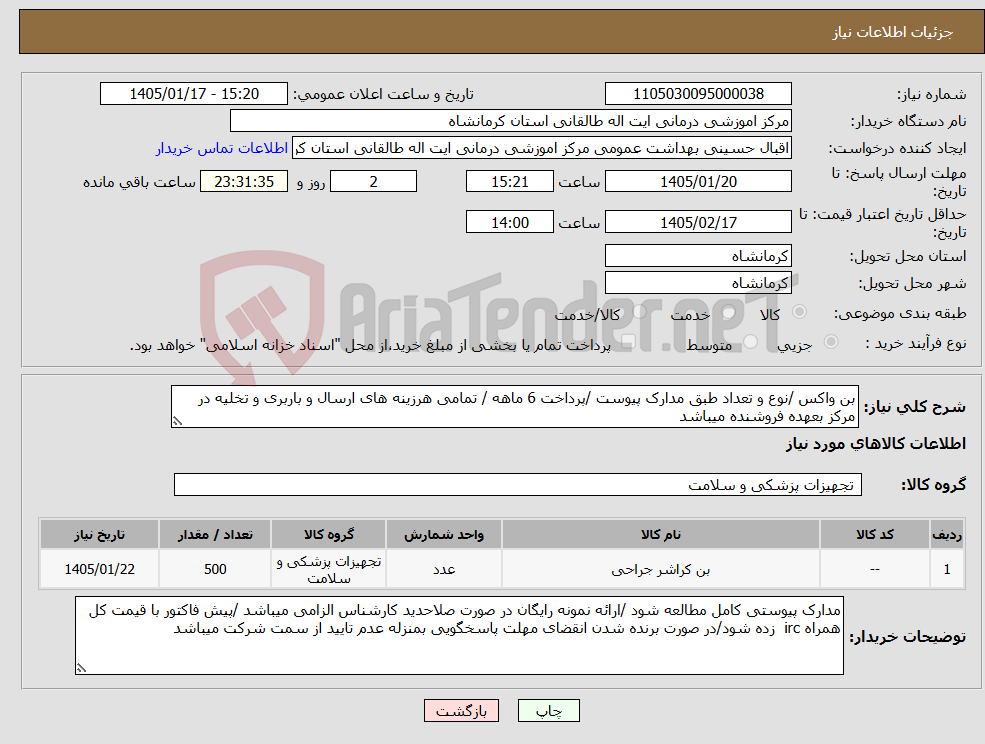Click the توضیحات خریدار label

pos(907,637)
